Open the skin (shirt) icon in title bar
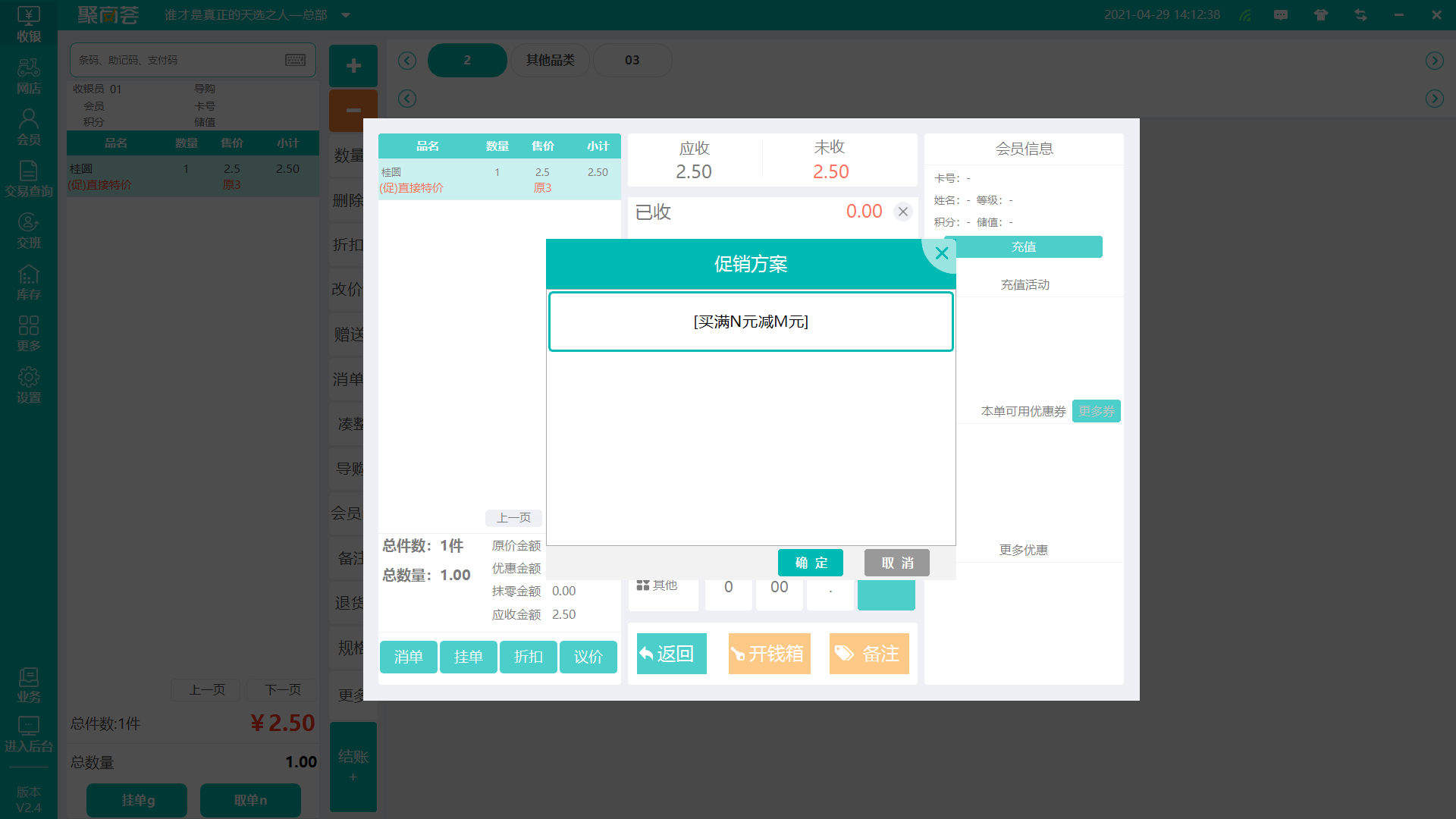 coord(1321,15)
